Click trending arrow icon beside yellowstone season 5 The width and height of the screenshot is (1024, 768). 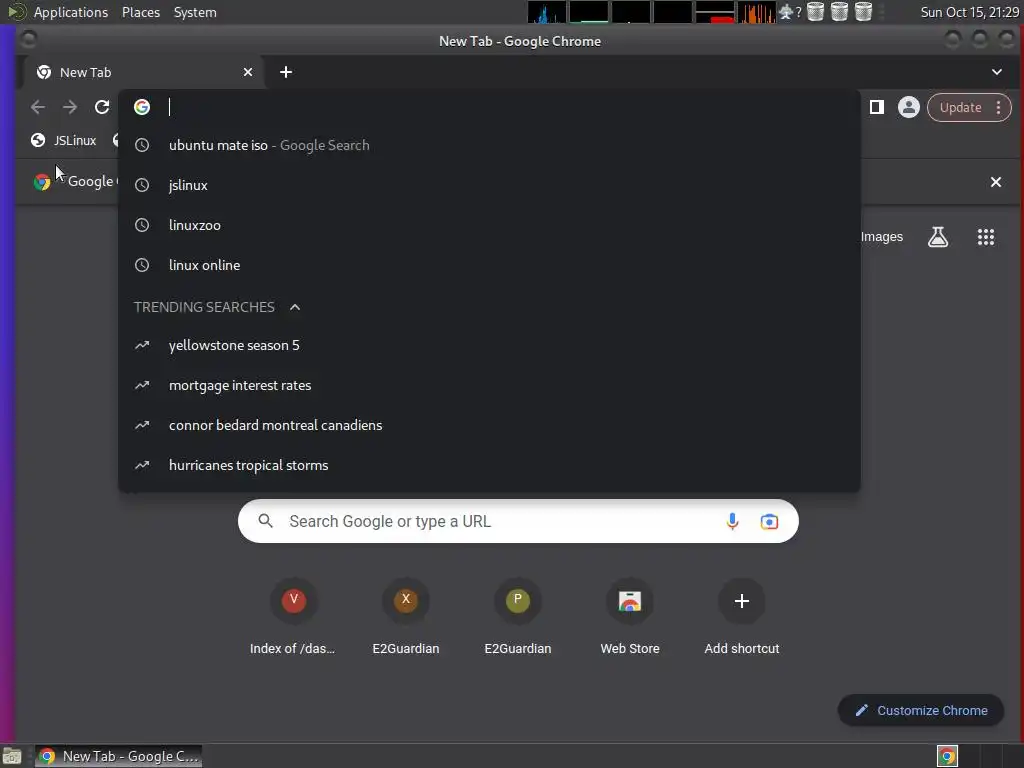[142, 345]
